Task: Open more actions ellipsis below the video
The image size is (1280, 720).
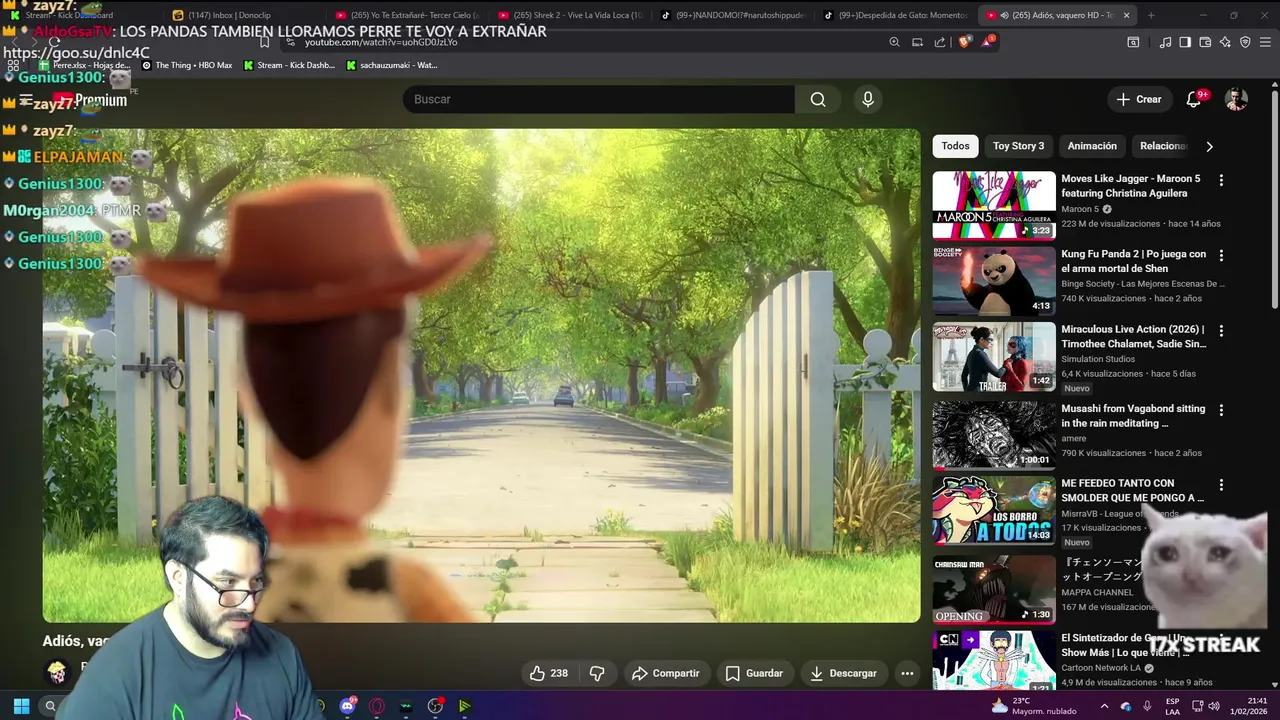Action: [907, 673]
